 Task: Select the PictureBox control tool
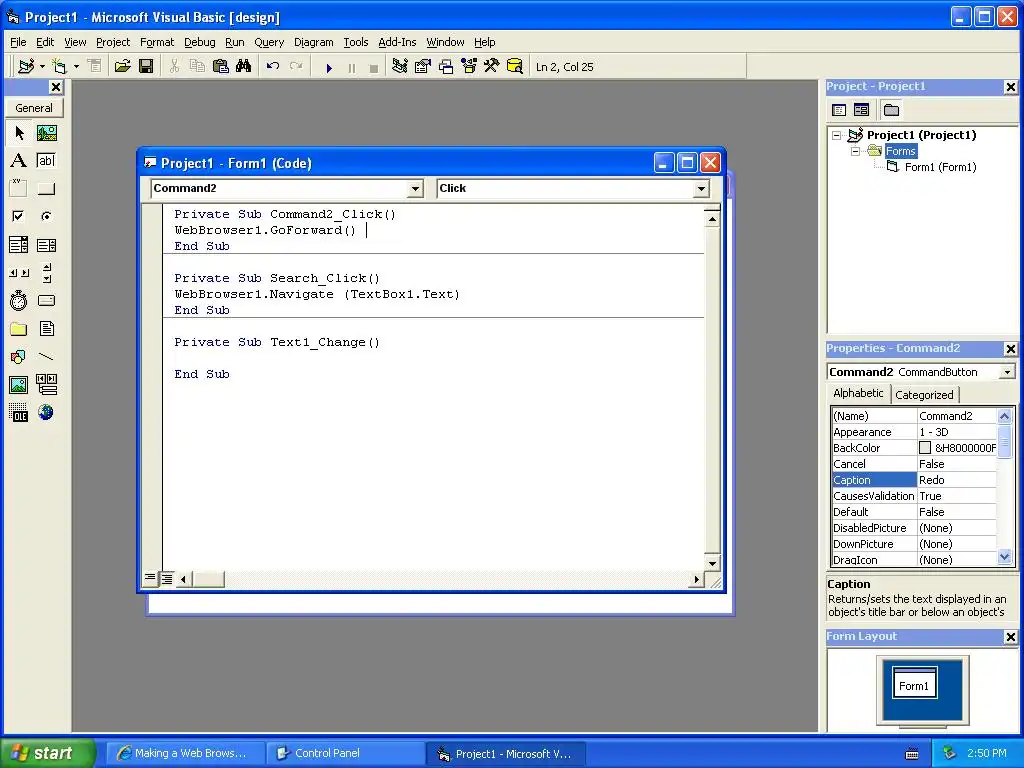[46, 133]
